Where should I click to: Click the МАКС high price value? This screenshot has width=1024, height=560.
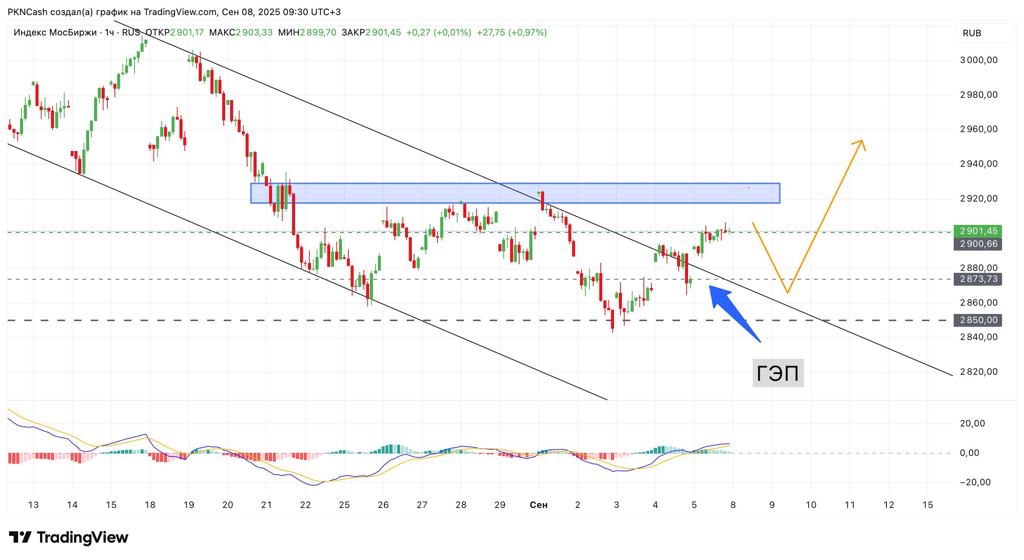click(x=254, y=33)
